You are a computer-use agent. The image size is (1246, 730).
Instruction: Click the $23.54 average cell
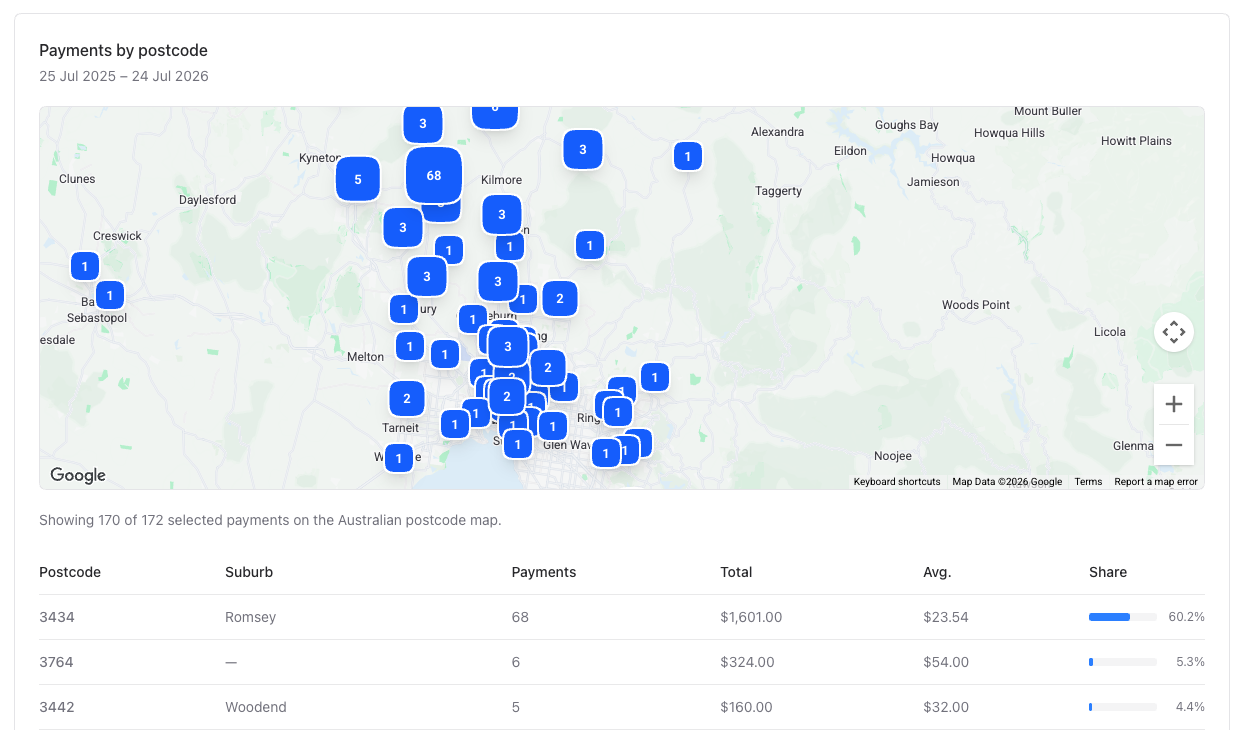click(946, 617)
